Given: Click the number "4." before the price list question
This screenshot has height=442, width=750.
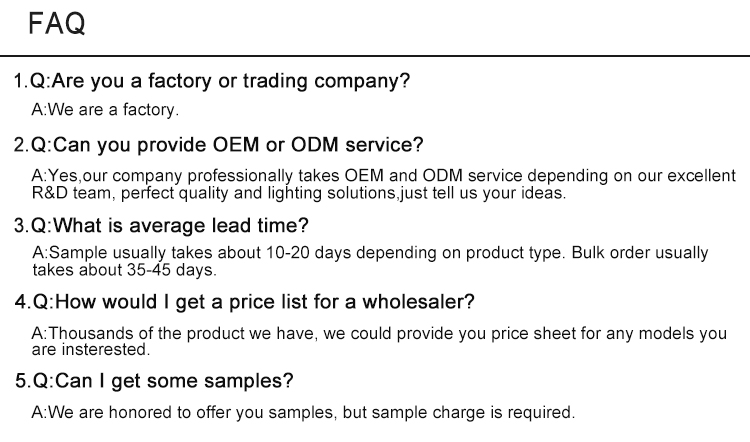Looking at the screenshot, I should tap(21, 301).
